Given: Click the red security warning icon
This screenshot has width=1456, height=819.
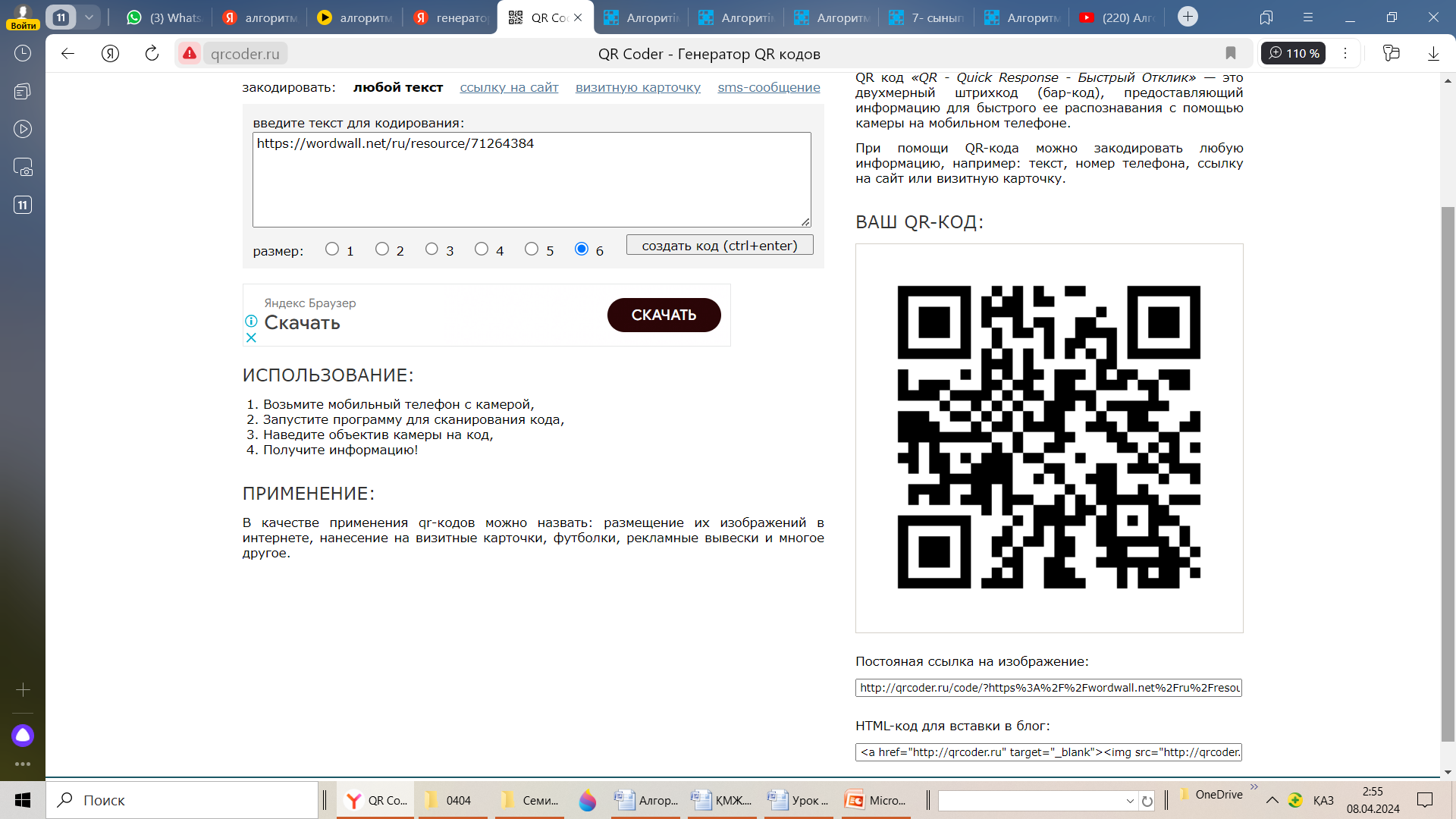Looking at the screenshot, I should coord(190,53).
